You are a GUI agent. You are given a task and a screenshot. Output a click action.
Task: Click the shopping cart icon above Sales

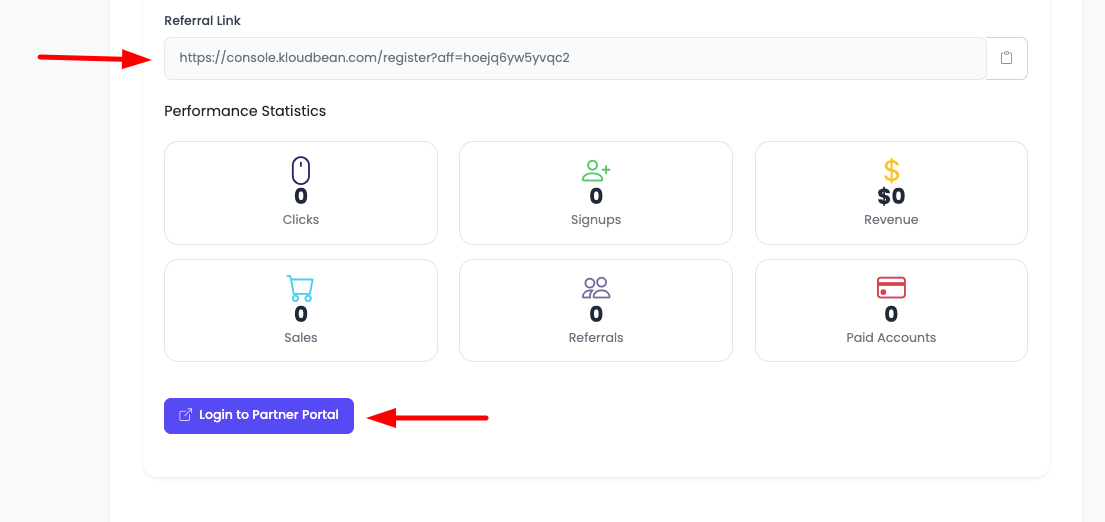pos(300,288)
